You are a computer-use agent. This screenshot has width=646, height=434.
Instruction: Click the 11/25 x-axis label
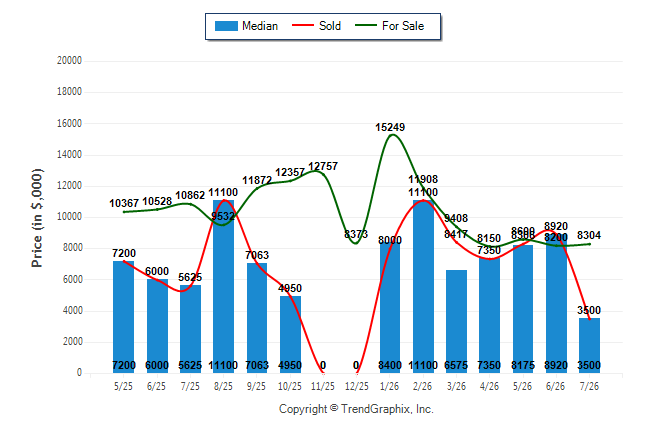[x=323, y=387]
